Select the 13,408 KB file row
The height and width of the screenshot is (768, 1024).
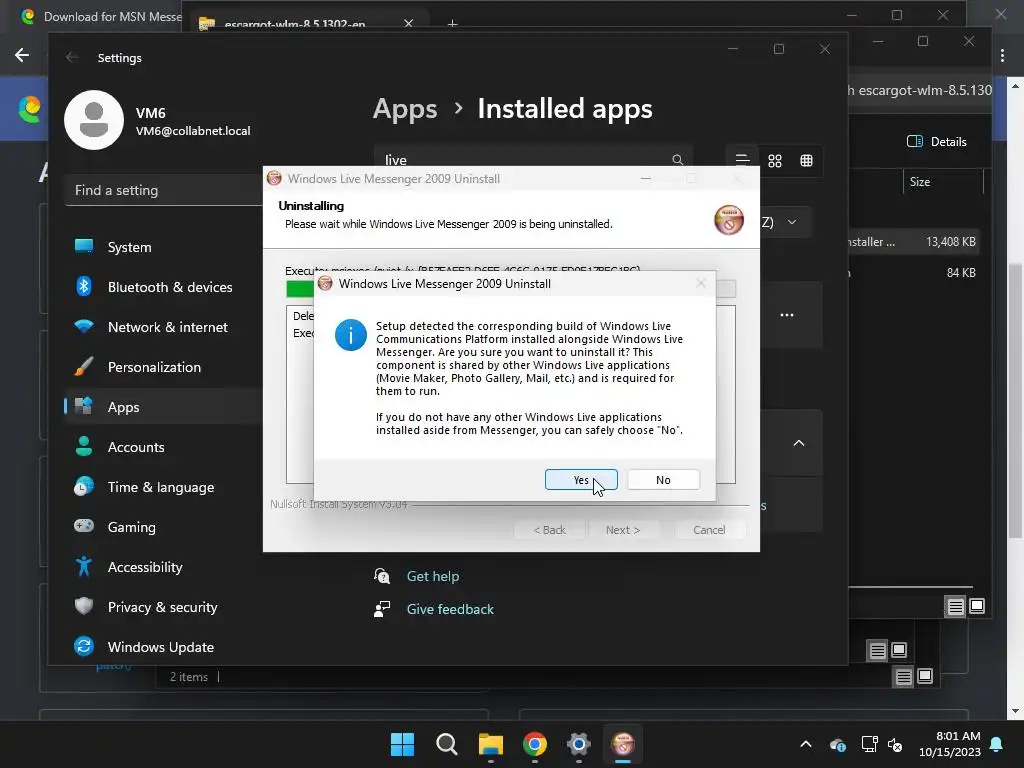click(913, 242)
